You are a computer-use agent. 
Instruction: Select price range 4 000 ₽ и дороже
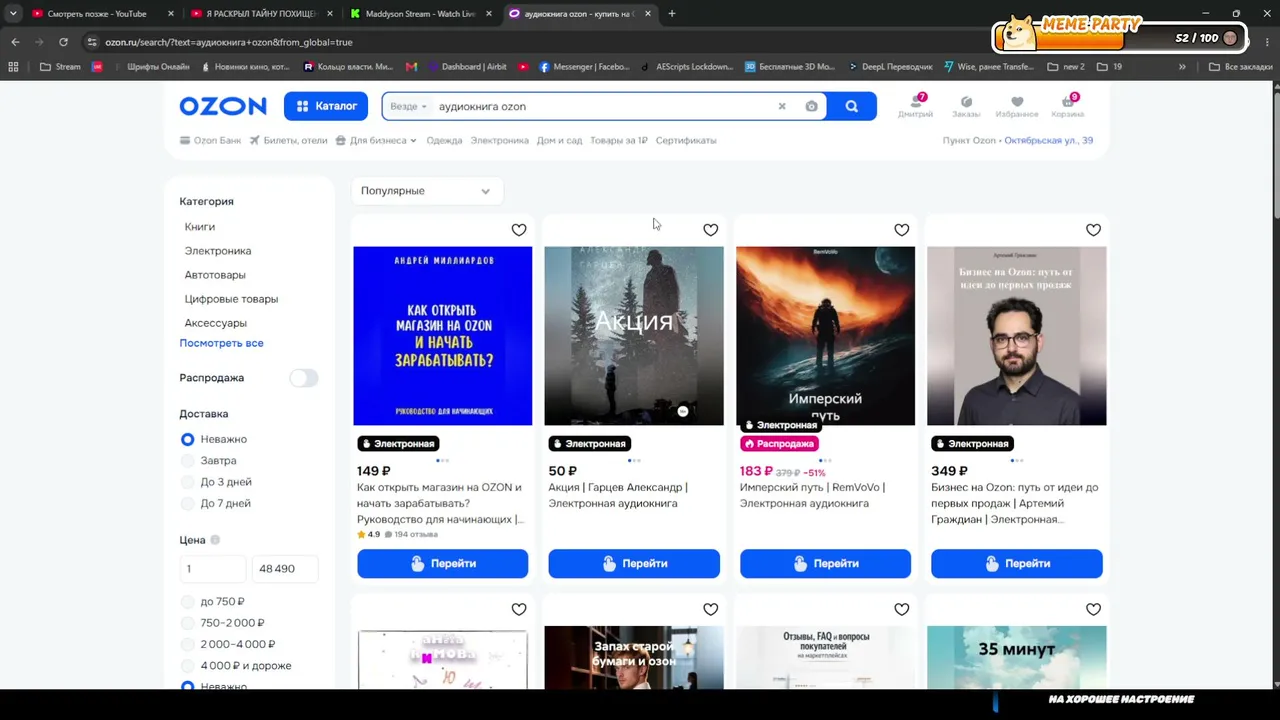point(187,666)
